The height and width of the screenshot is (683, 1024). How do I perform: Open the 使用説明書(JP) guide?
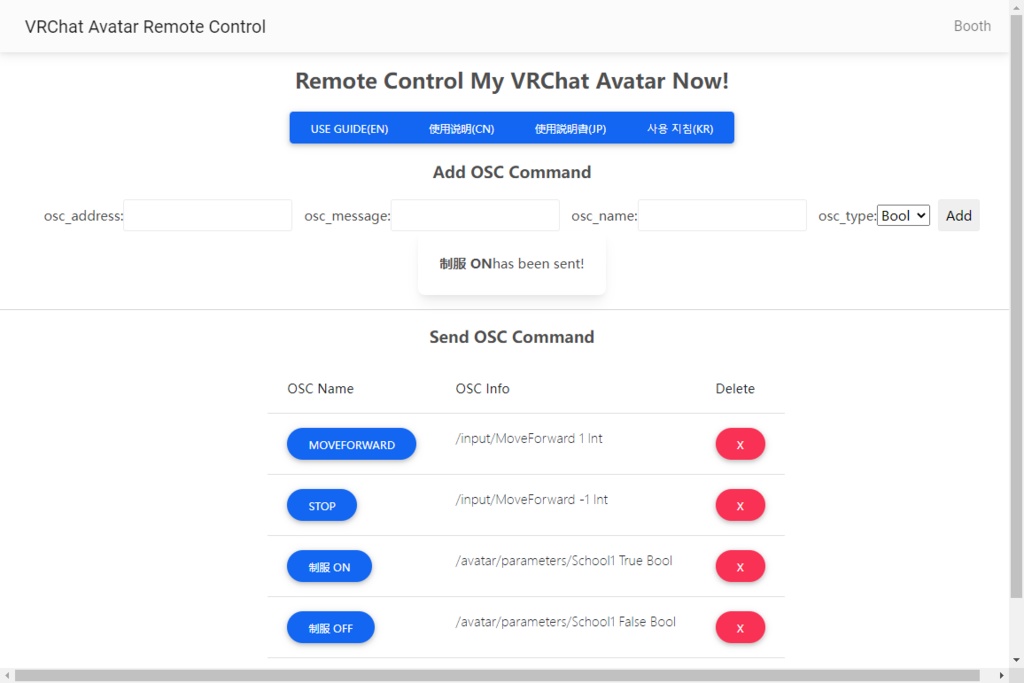[570, 128]
